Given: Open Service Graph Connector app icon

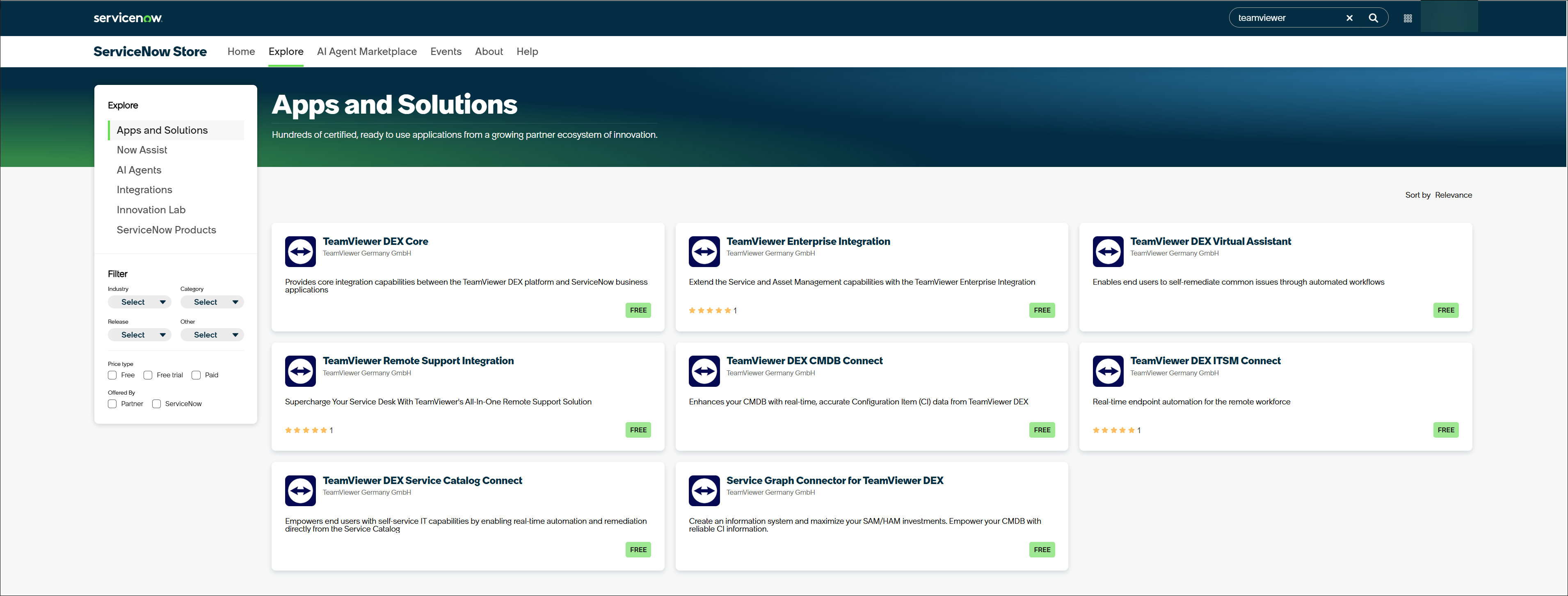Looking at the screenshot, I should coord(704,491).
